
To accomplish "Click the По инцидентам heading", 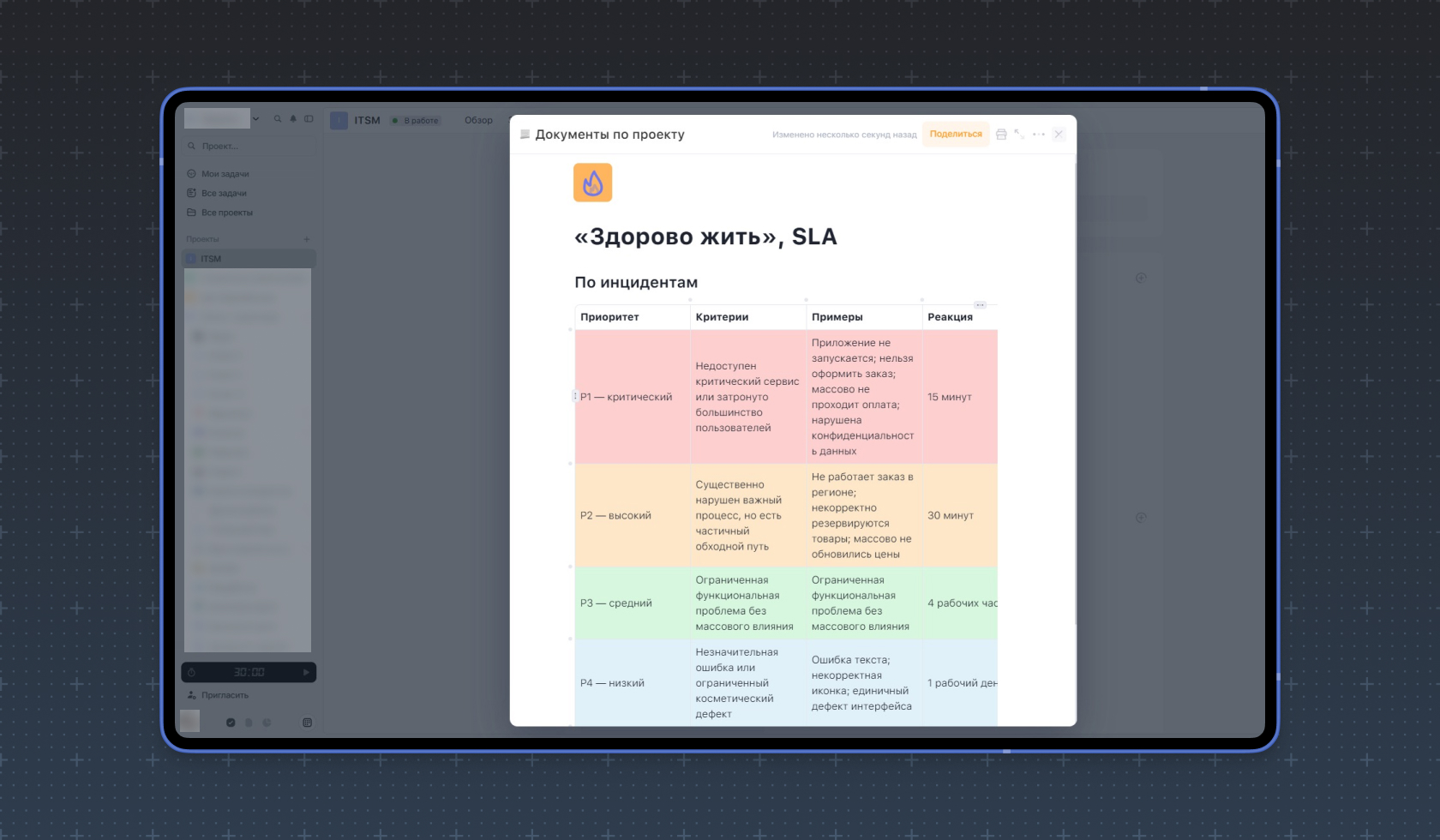I will [636, 283].
